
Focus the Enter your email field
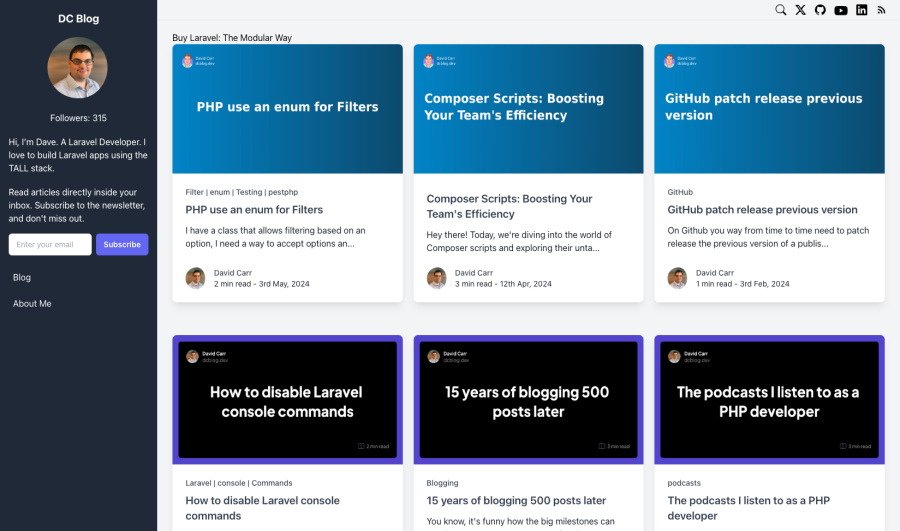tap(50, 244)
